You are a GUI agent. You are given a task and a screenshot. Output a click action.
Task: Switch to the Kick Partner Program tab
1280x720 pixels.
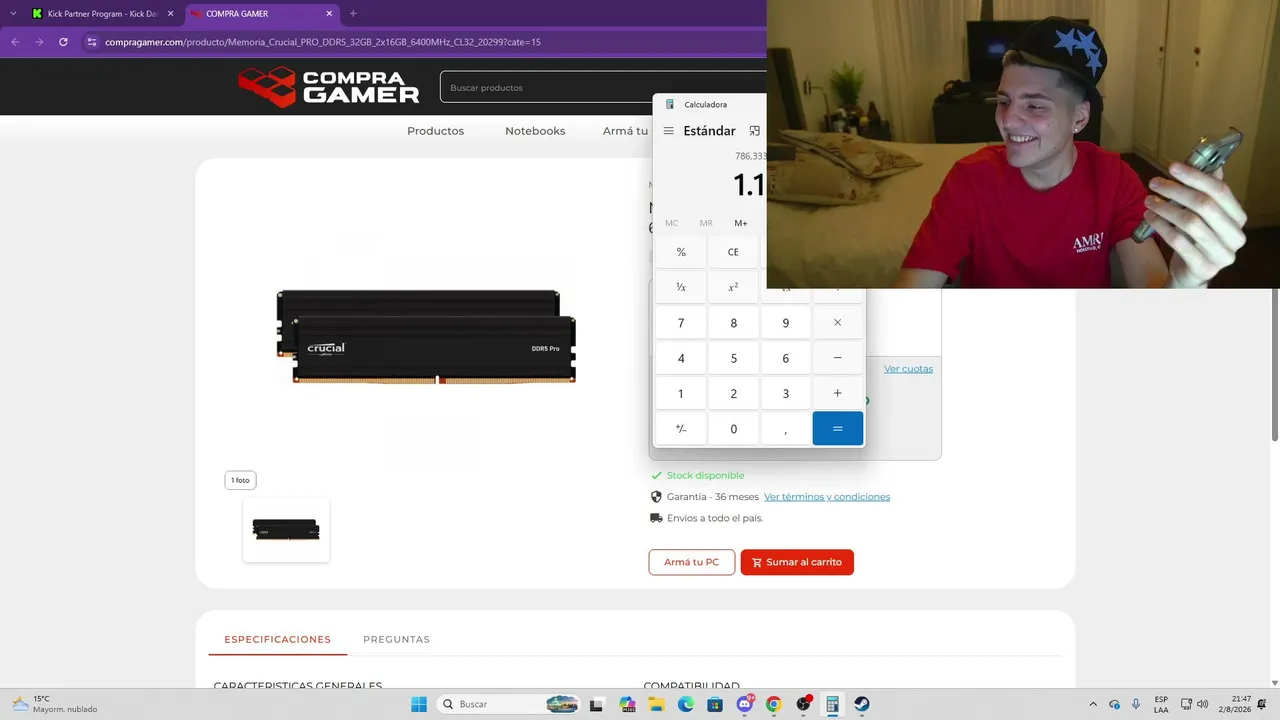tap(103, 14)
